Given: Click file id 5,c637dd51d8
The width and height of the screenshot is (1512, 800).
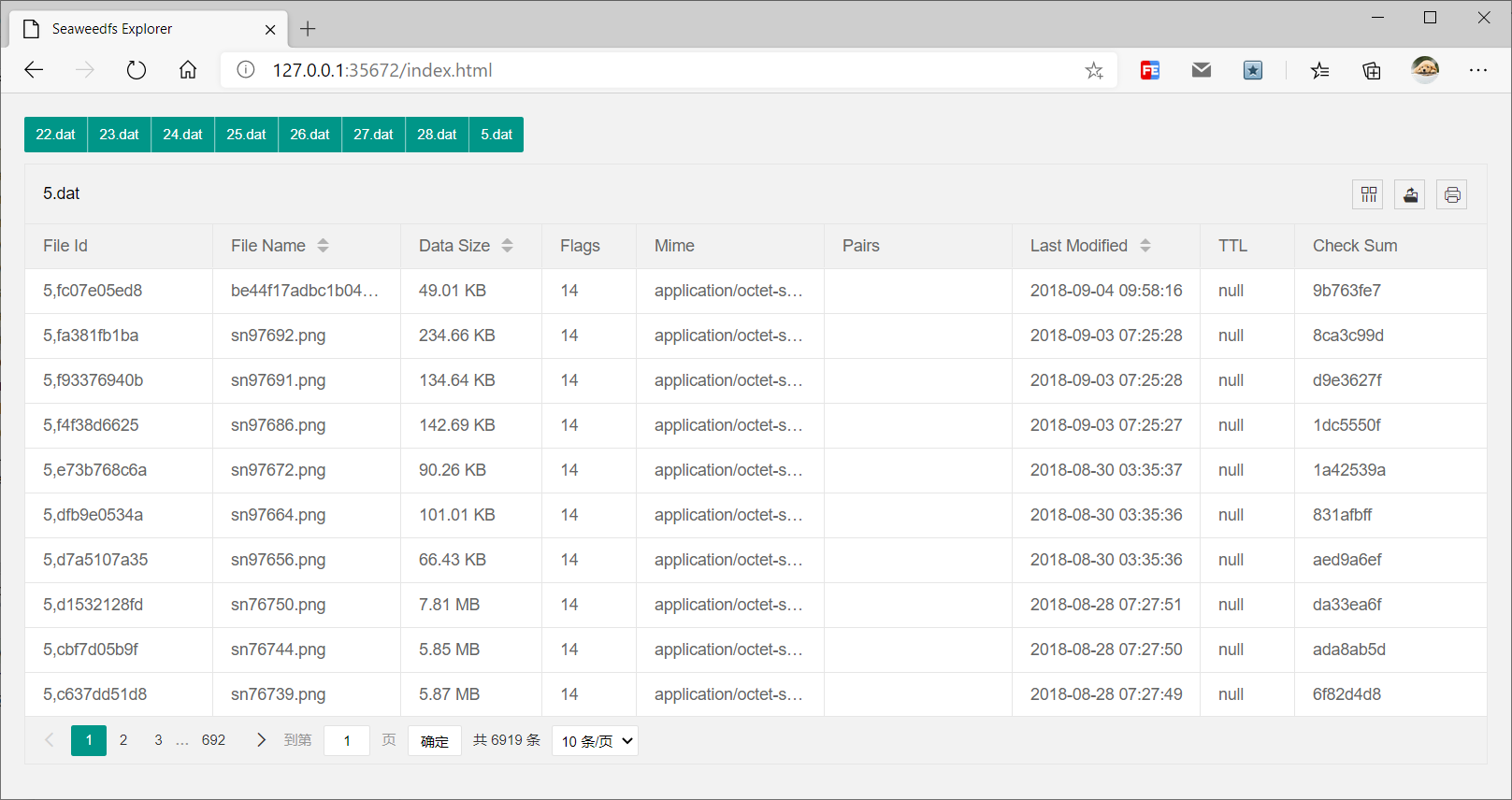Looking at the screenshot, I should (94, 694).
